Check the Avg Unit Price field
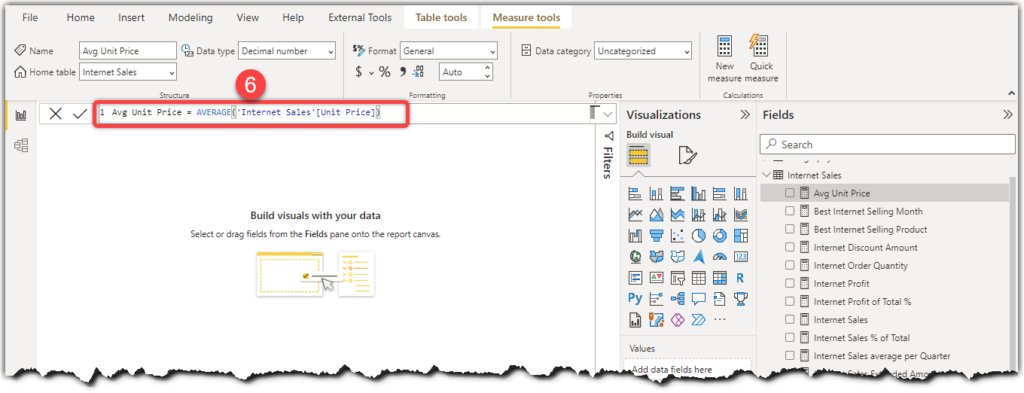This screenshot has height=393, width=1024. [x=790, y=193]
